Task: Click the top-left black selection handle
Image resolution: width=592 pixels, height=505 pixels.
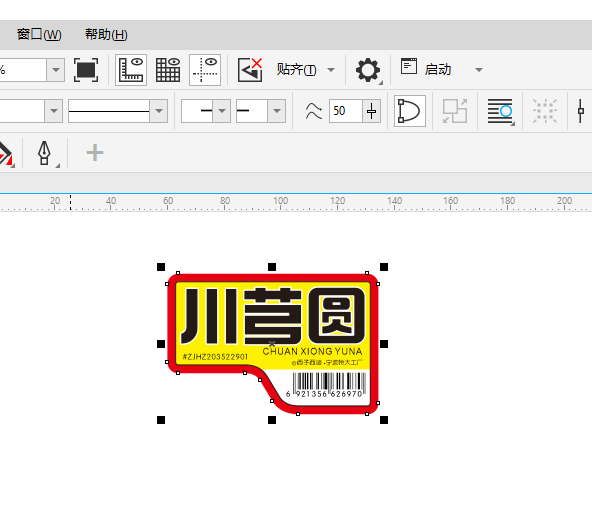Action: (x=161, y=267)
